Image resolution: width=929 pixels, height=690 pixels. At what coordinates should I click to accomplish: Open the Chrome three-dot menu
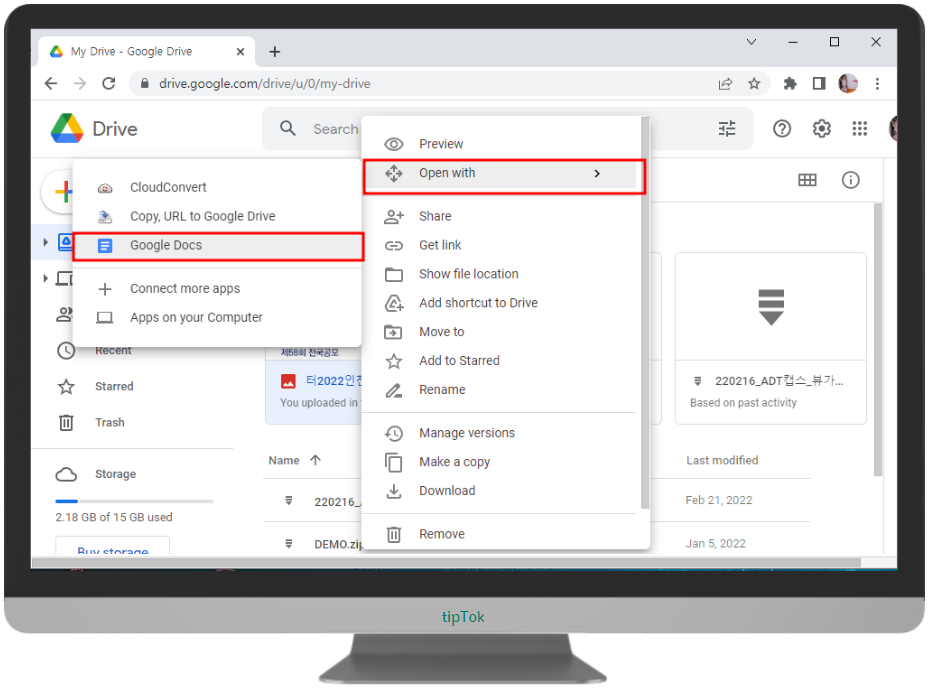click(x=877, y=84)
